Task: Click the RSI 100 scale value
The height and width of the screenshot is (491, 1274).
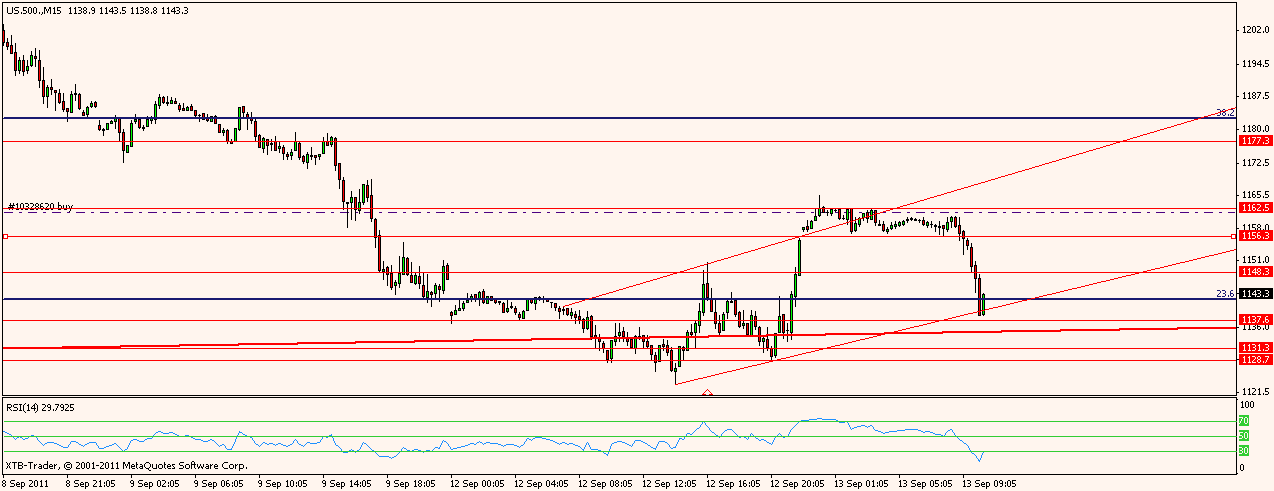Action: [x=1247, y=405]
